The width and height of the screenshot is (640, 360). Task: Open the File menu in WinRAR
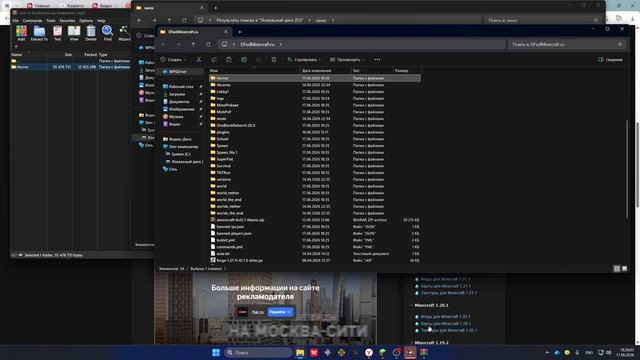[x=16, y=20]
